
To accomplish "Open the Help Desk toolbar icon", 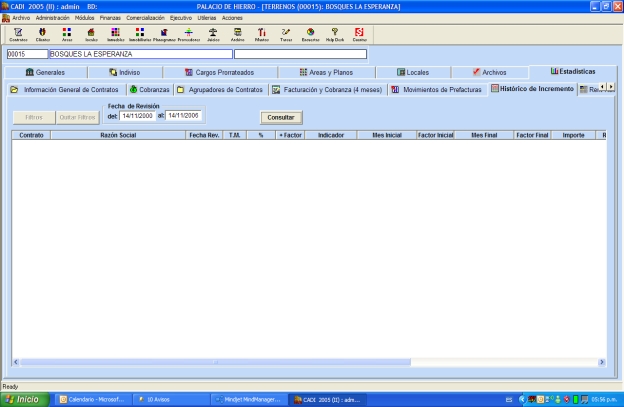I will point(334,33).
